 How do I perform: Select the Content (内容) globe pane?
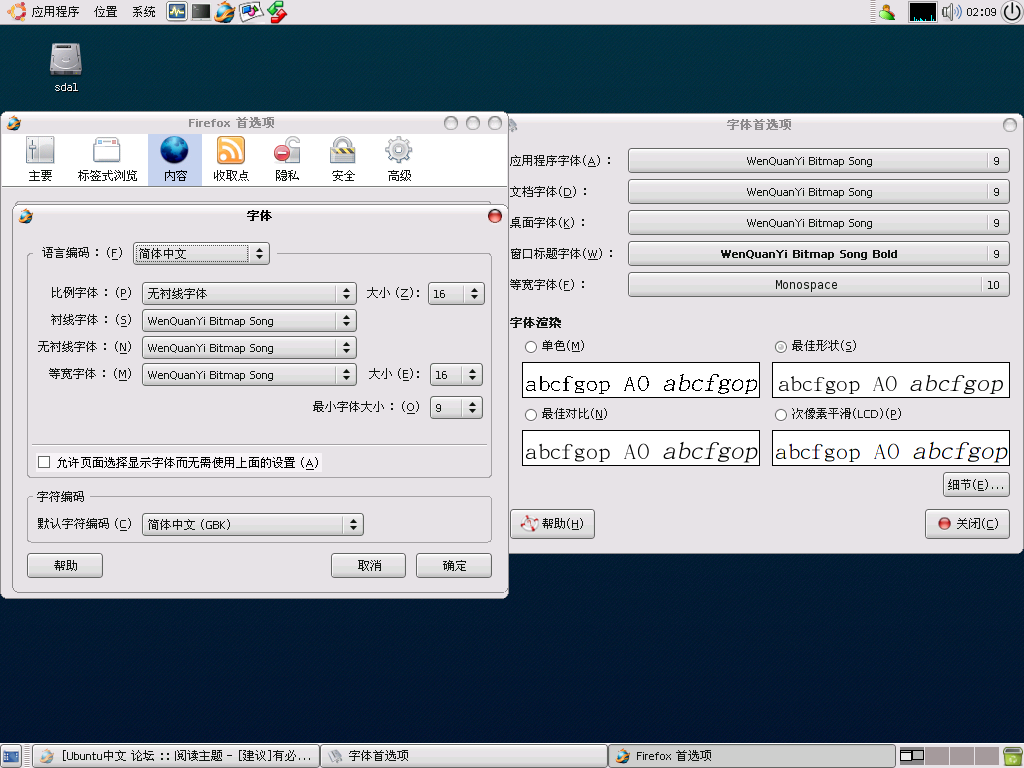(x=175, y=160)
